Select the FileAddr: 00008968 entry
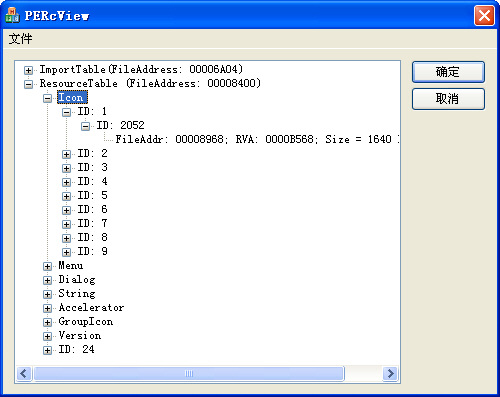The image size is (500, 397). [x=257, y=139]
